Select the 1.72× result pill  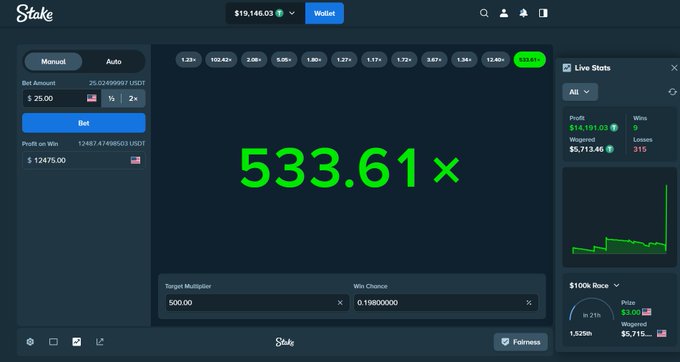(x=404, y=60)
